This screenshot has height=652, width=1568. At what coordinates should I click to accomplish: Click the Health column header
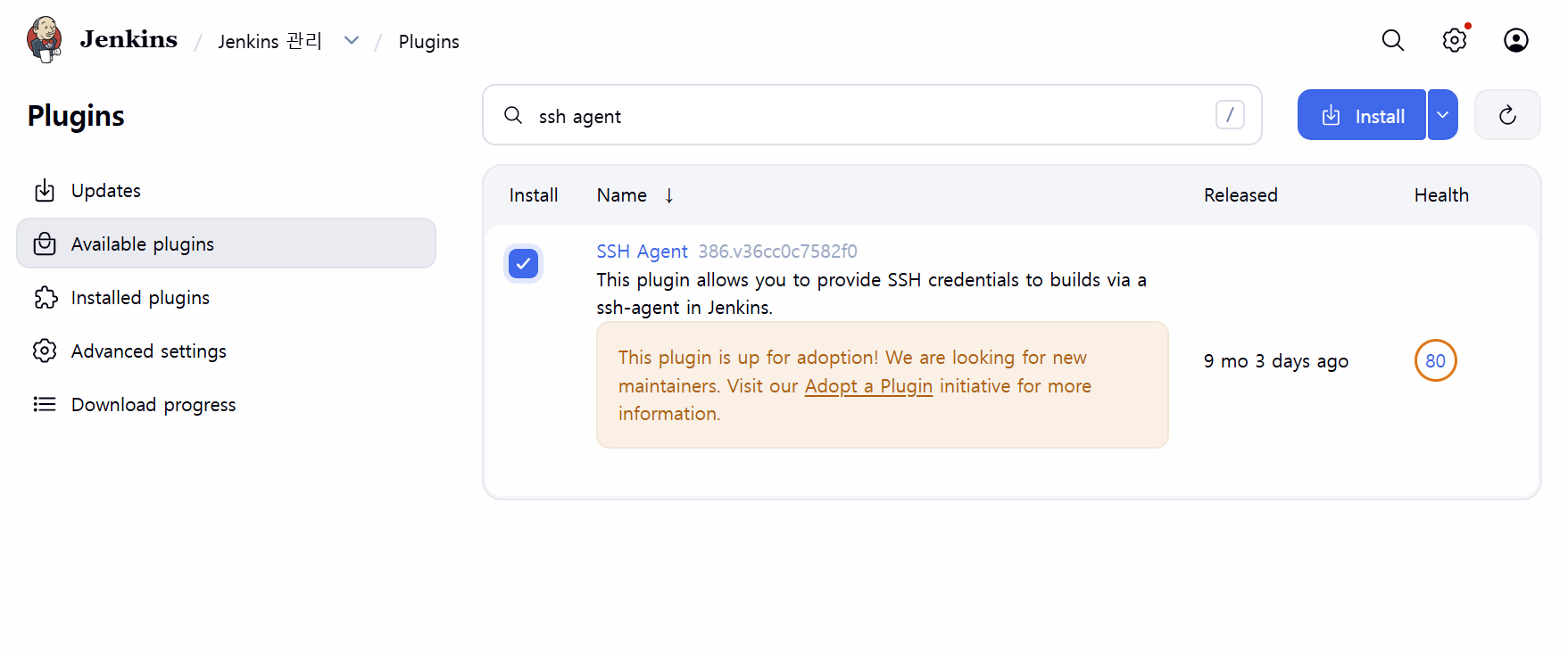click(x=1441, y=195)
